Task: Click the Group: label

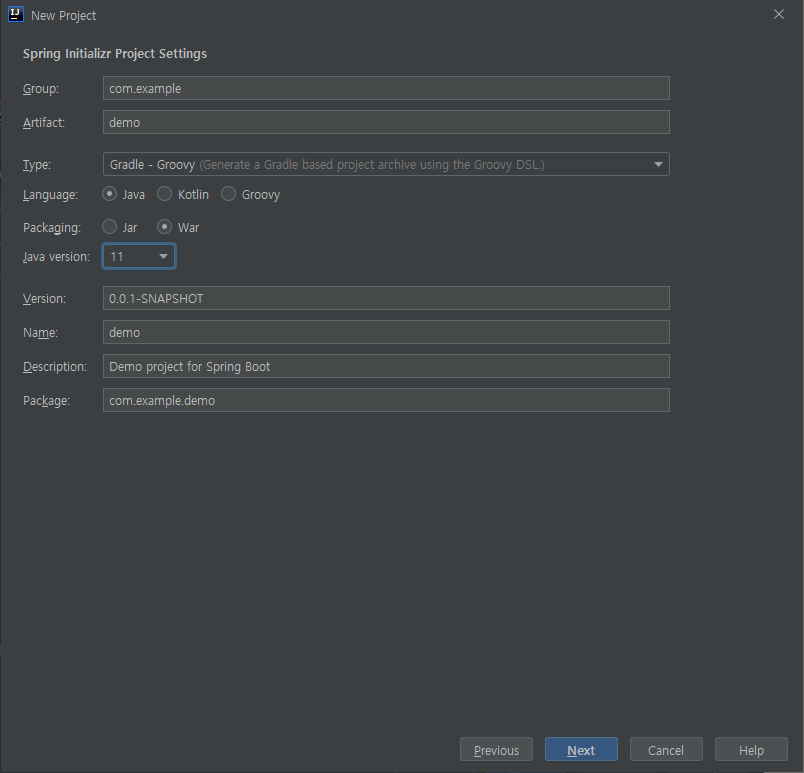Action: click(41, 89)
